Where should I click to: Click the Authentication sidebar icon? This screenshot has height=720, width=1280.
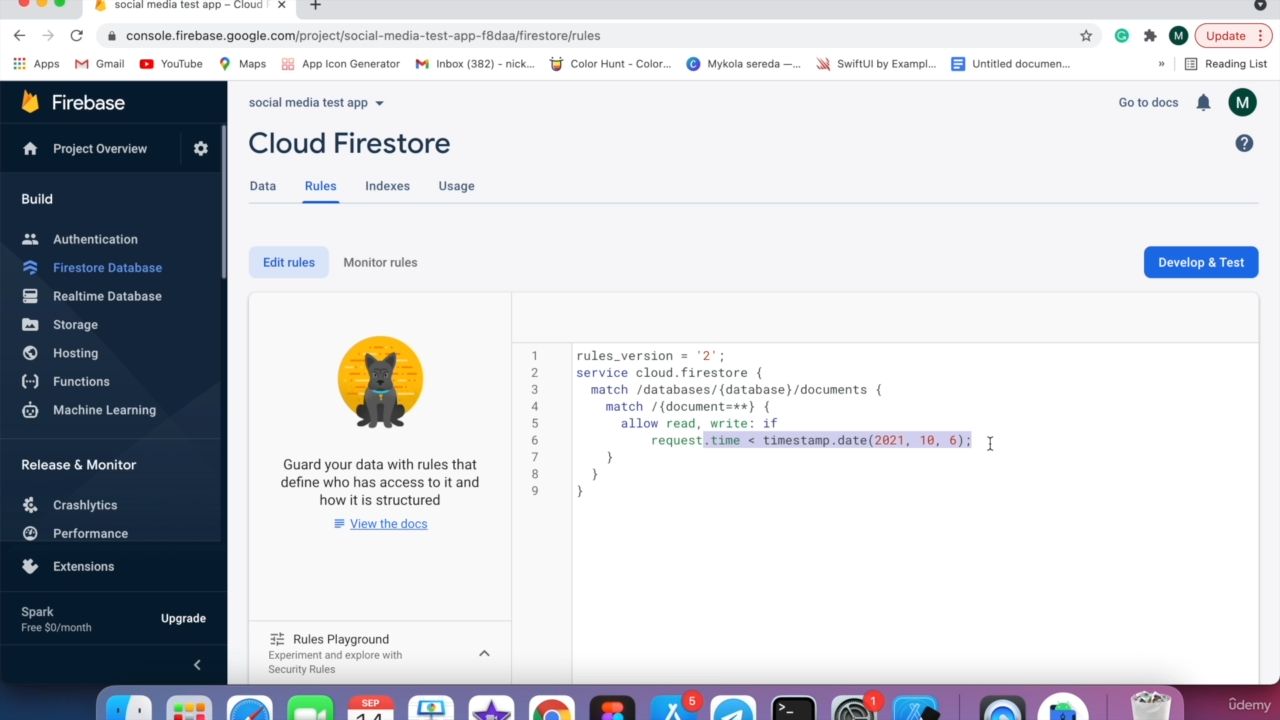click(x=30, y=239)
